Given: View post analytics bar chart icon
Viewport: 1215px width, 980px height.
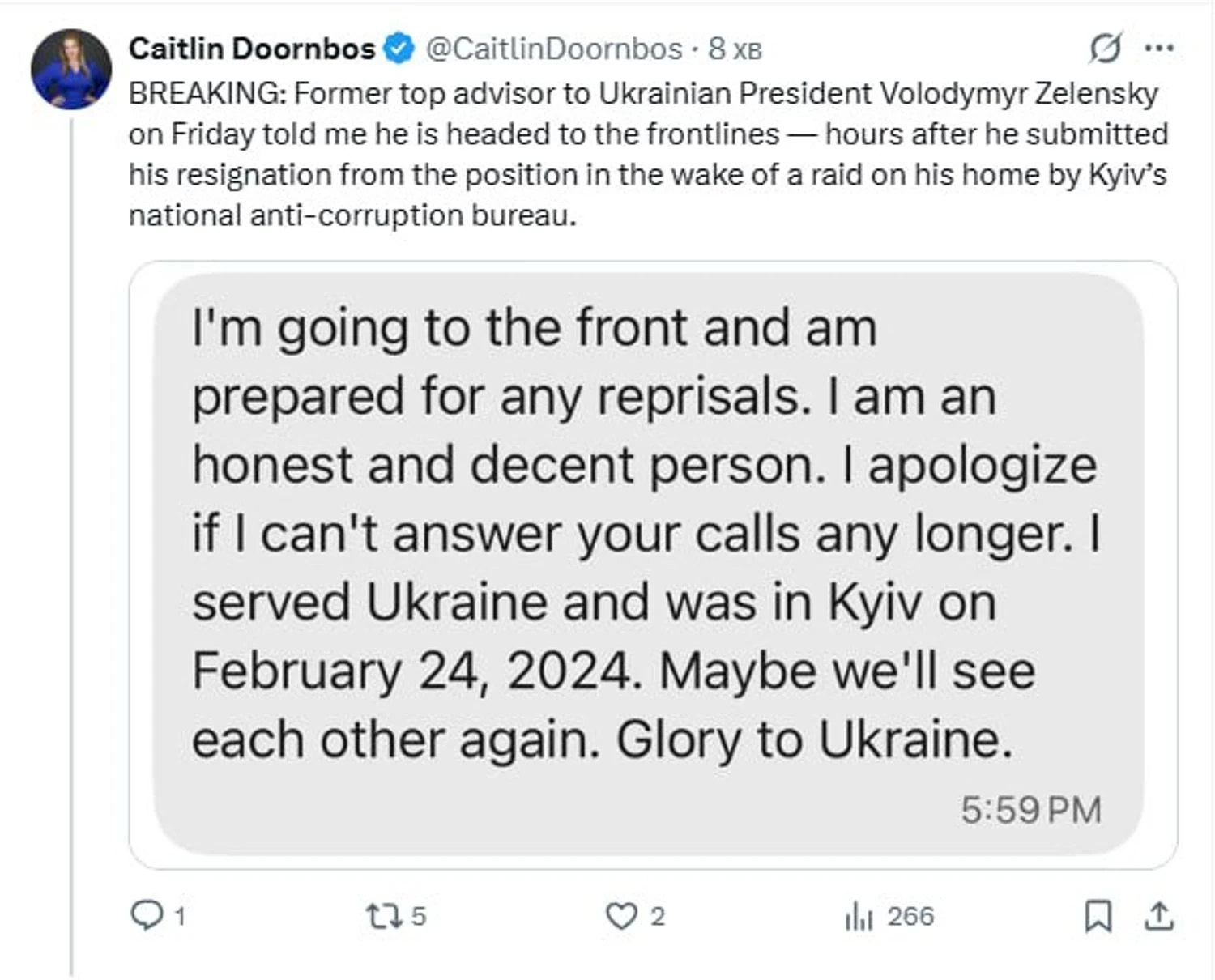Looking at the screenshot, I should (859, 917).
